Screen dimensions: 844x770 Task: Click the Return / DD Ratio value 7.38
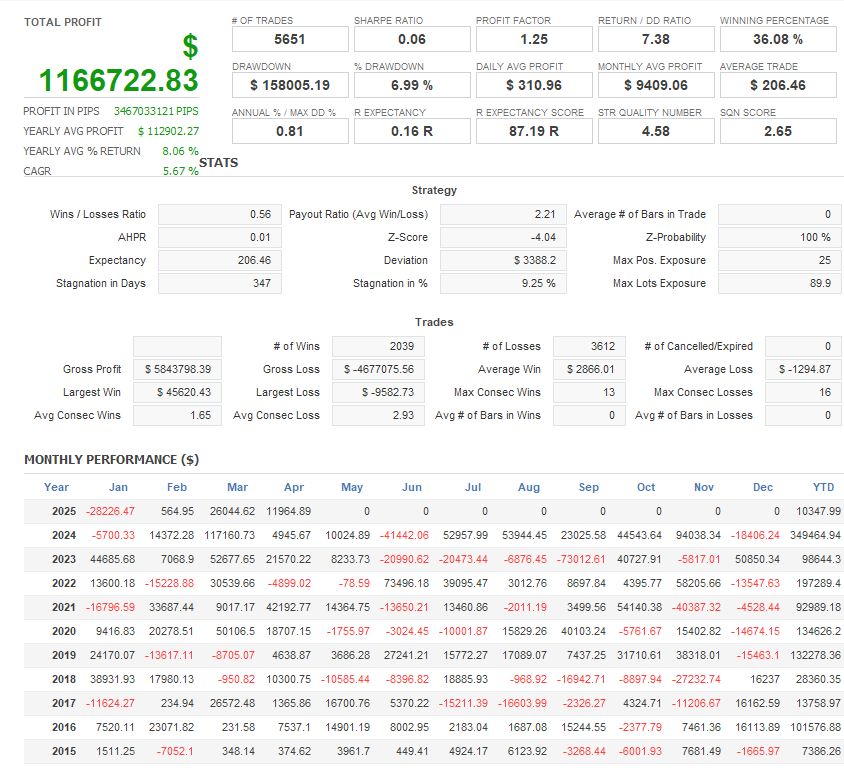point(656,39)
